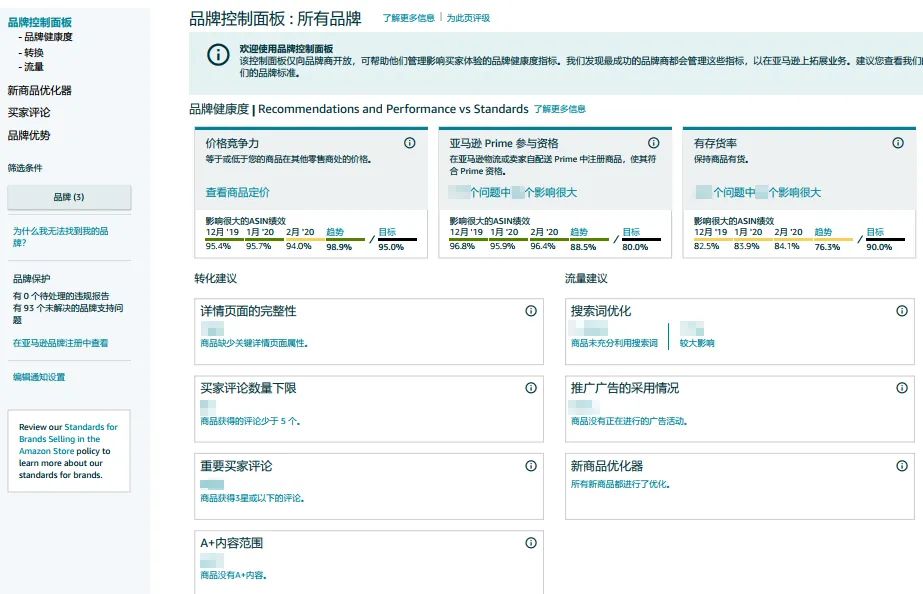View the A+内容范围 info icon

click(x=531, y=543)
